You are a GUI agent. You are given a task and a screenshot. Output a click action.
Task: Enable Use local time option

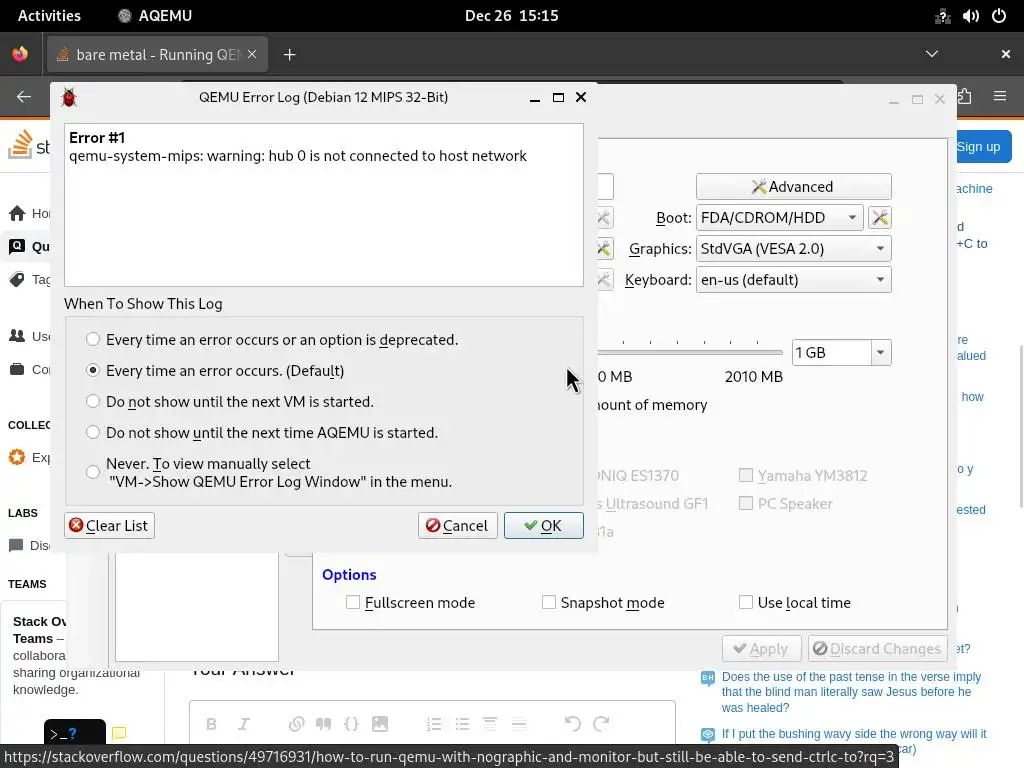[746, 602]
